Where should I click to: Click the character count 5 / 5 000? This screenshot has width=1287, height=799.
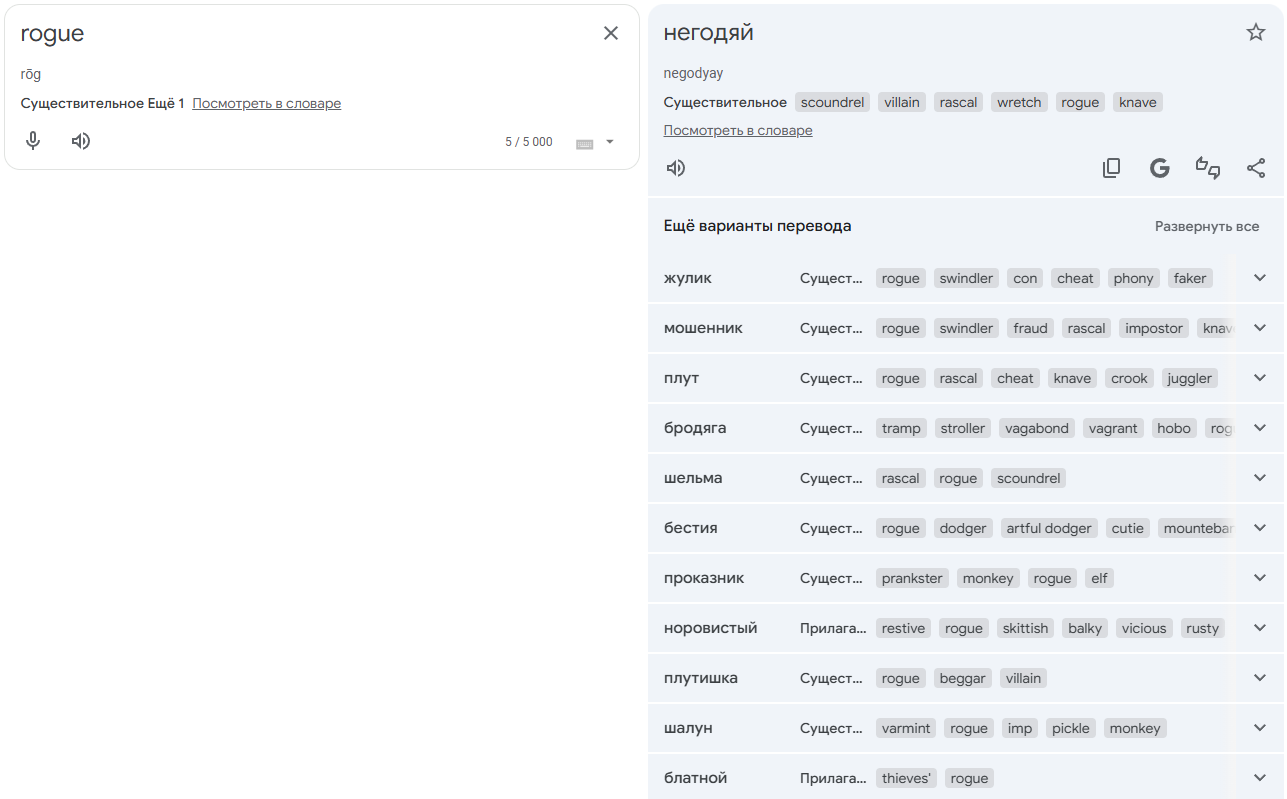(x=529, y=142)
